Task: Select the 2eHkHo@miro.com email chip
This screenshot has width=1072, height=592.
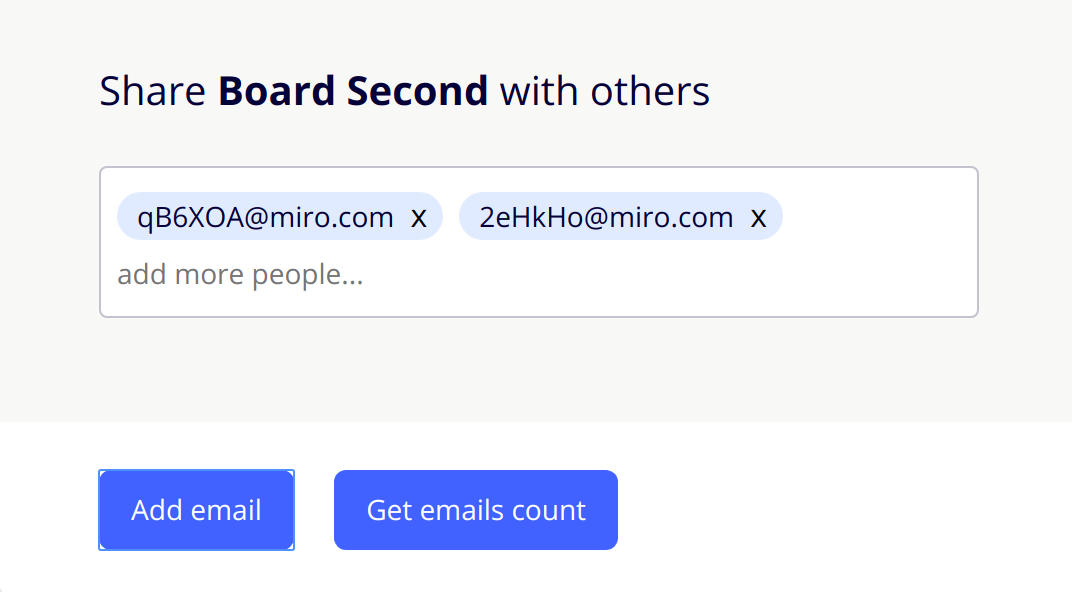Action: [x=606, y=217]
